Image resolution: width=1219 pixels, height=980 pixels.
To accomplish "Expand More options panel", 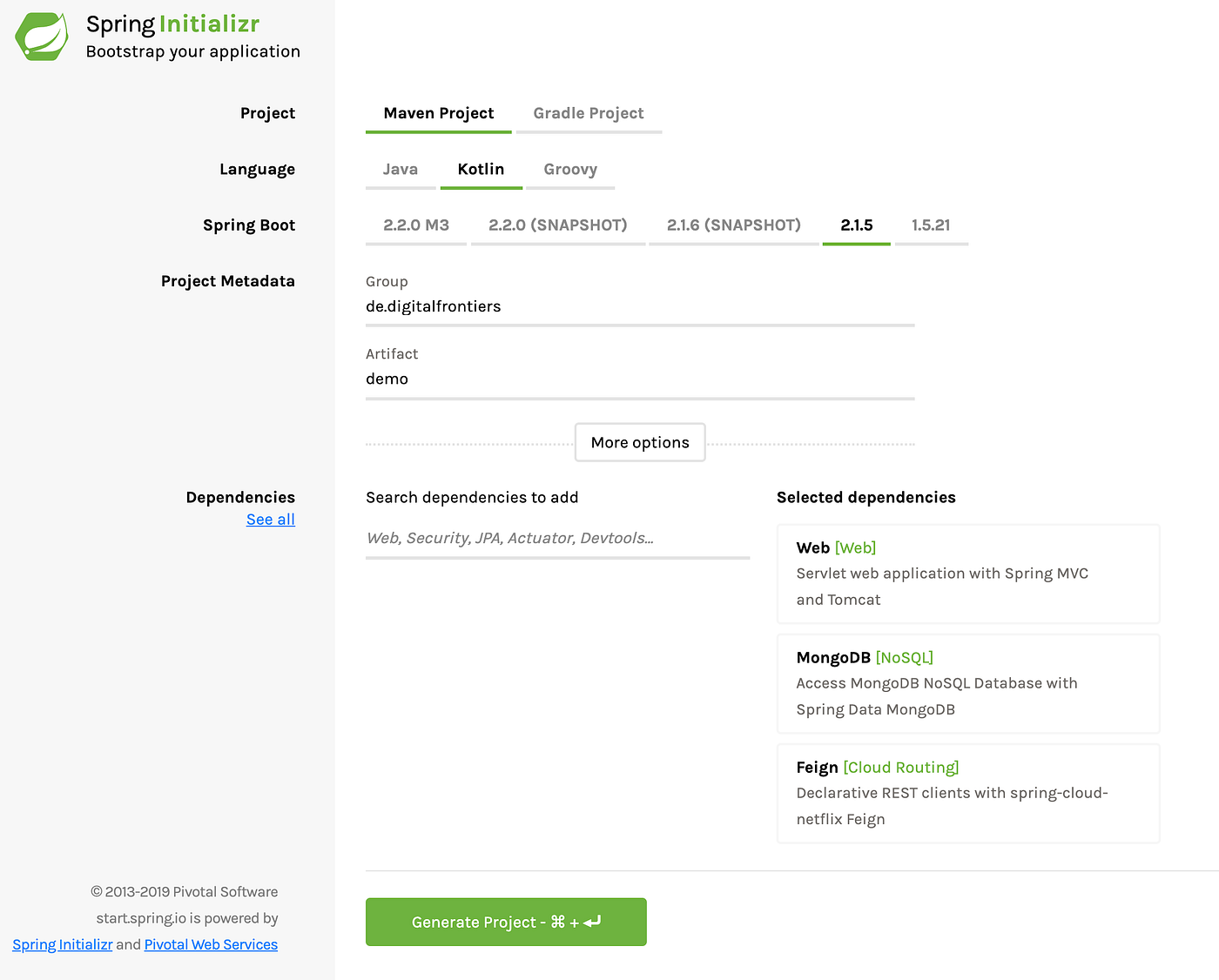I will click(x=639, y=442).
